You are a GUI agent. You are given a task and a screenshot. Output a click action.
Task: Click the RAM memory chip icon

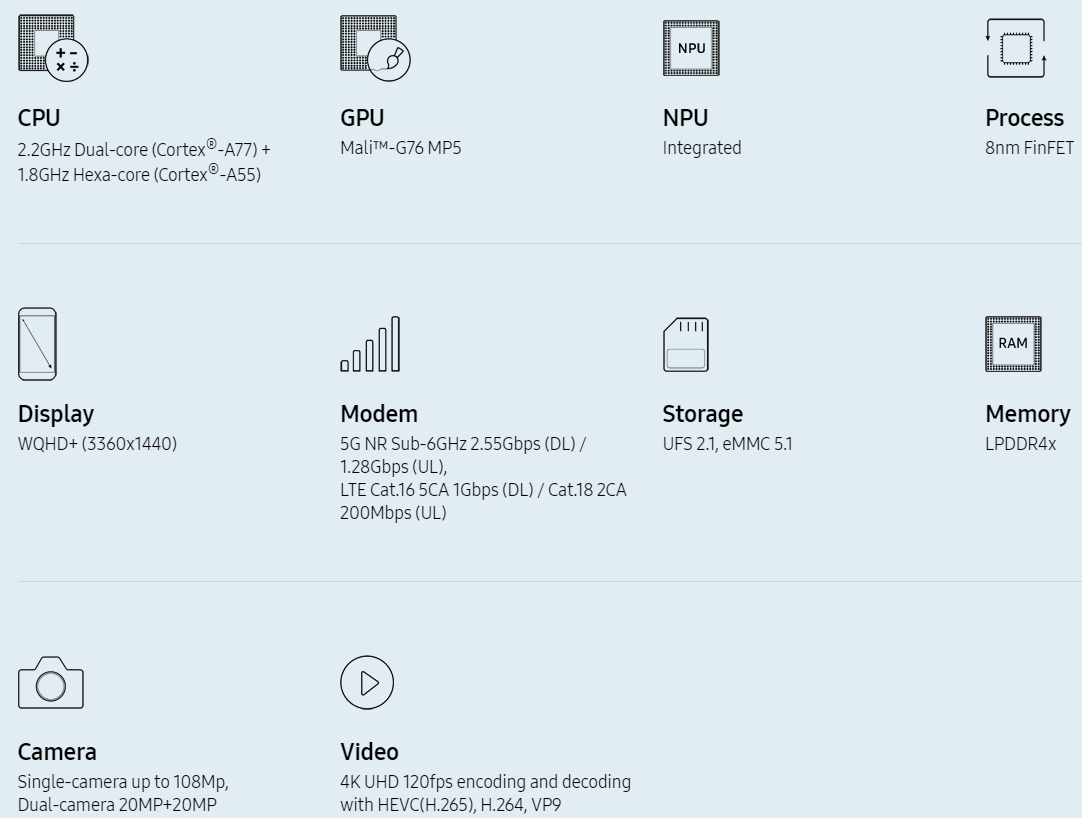click(x=1013, y=344)
